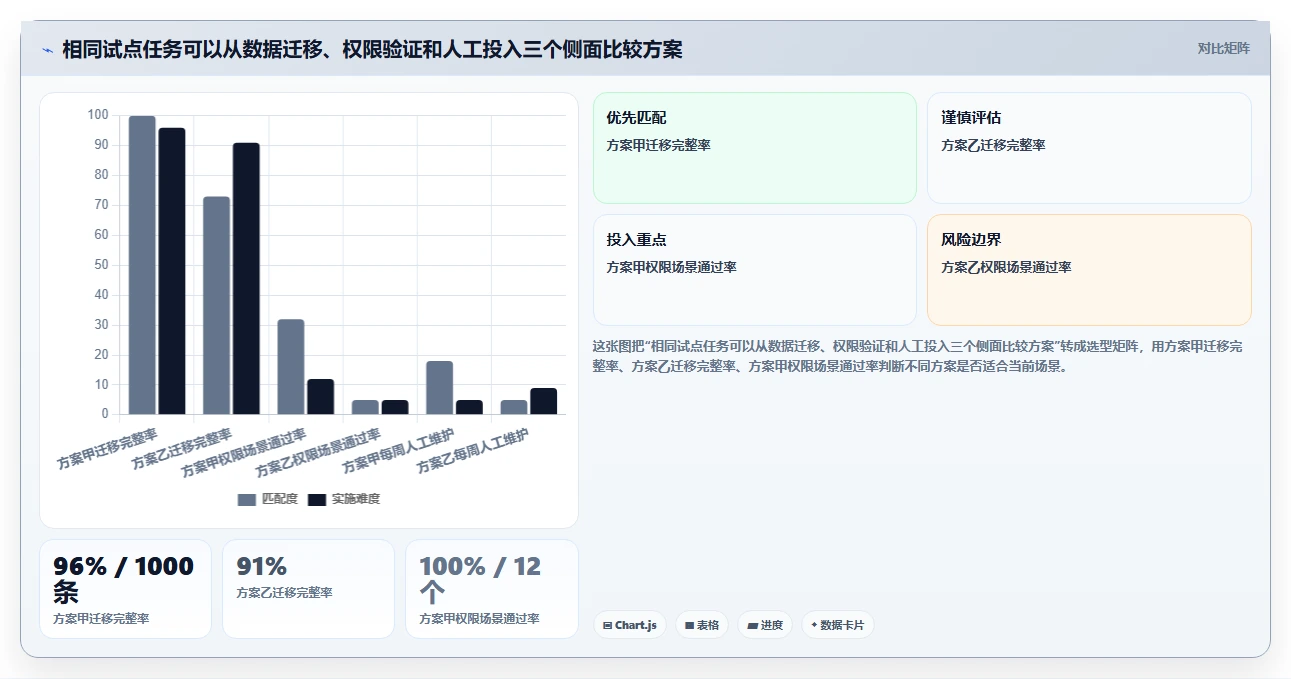
Task: Click the 方案乙每周人工维护 实施难度 bar
Action: coord(544,401)
